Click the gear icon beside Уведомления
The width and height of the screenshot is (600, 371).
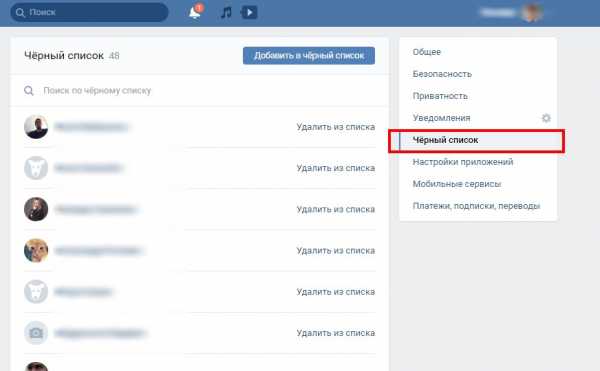point(546,118)
